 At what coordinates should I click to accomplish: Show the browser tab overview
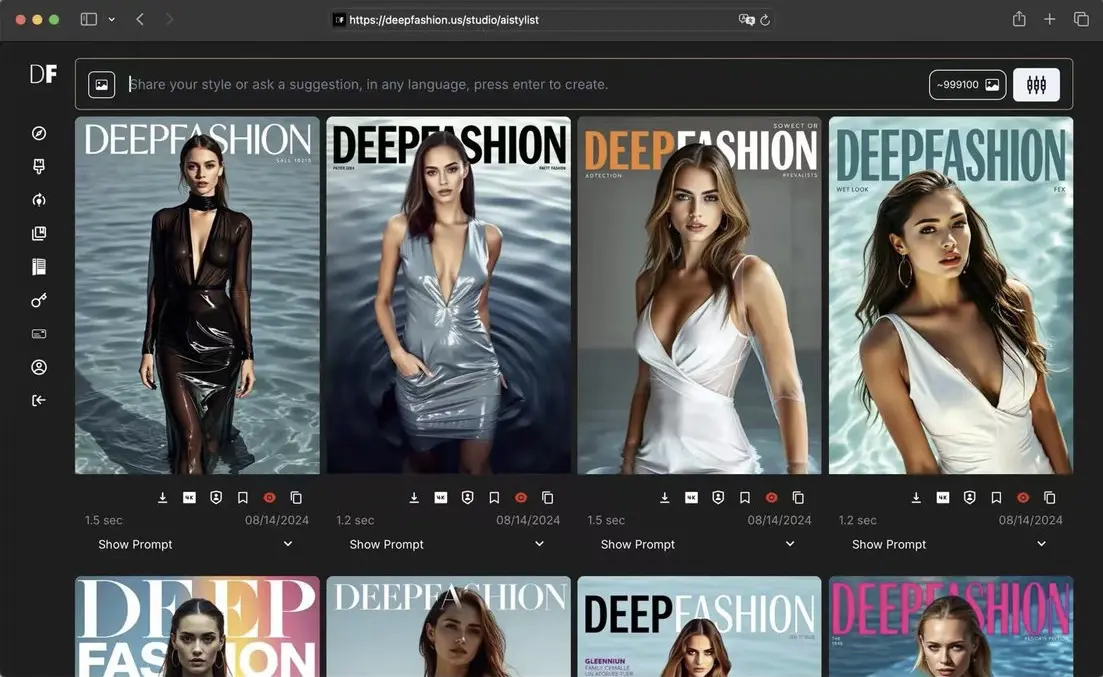pos(1081,20)
